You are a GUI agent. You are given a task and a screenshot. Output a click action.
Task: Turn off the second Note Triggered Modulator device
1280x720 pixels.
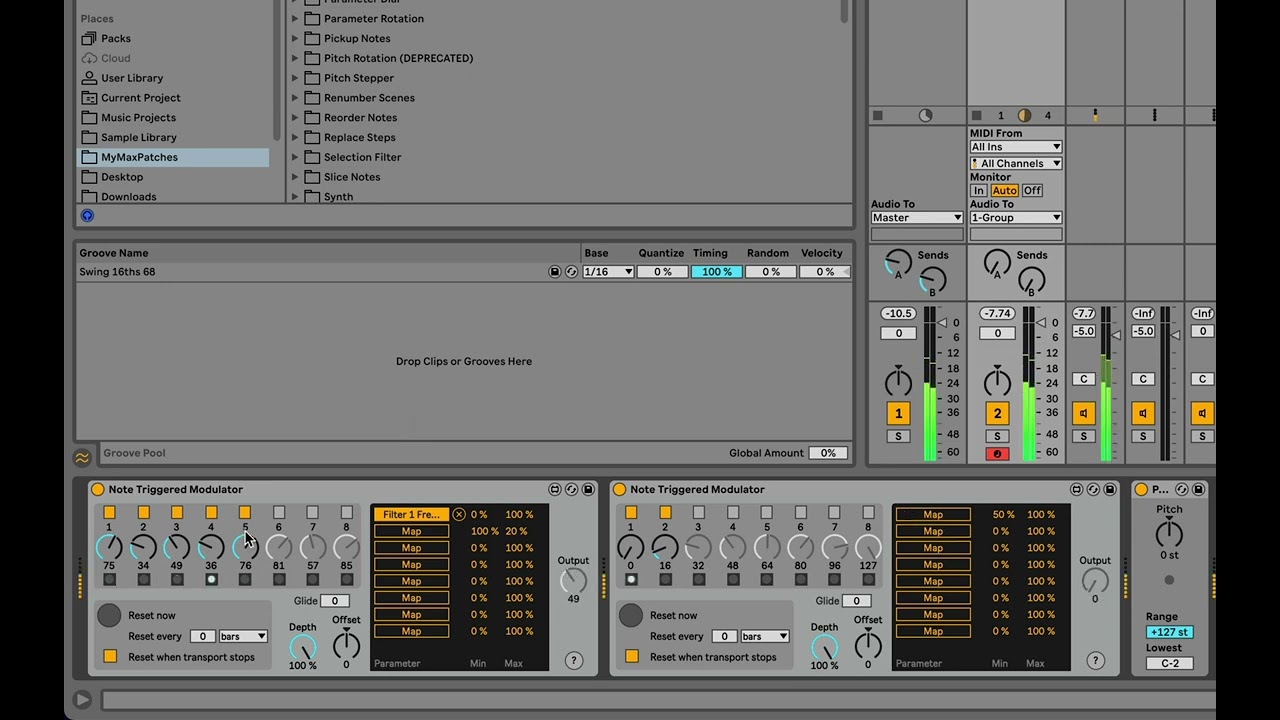click(619, 489)
